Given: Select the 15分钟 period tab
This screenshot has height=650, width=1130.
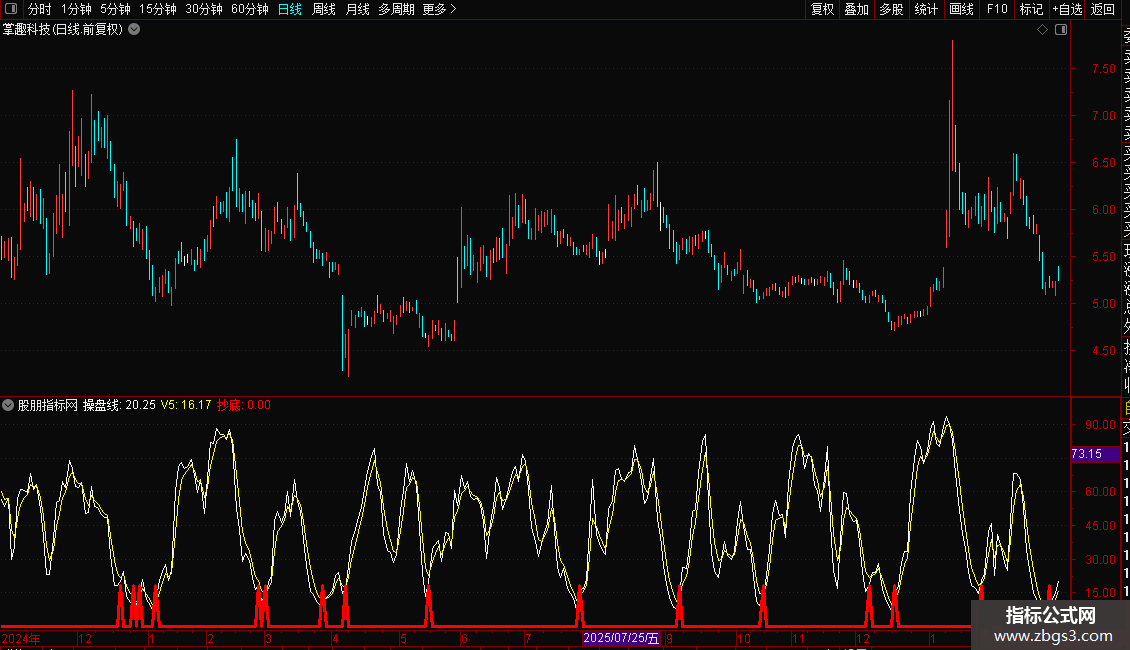Looking at the screenshot, I should (x=158, y=9).
